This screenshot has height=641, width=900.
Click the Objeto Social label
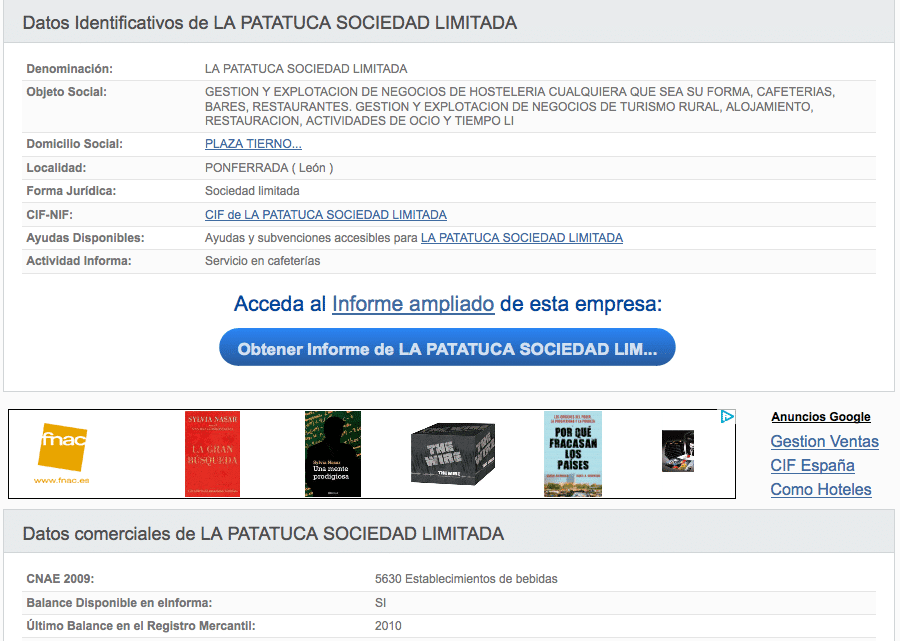coord(67,92)
